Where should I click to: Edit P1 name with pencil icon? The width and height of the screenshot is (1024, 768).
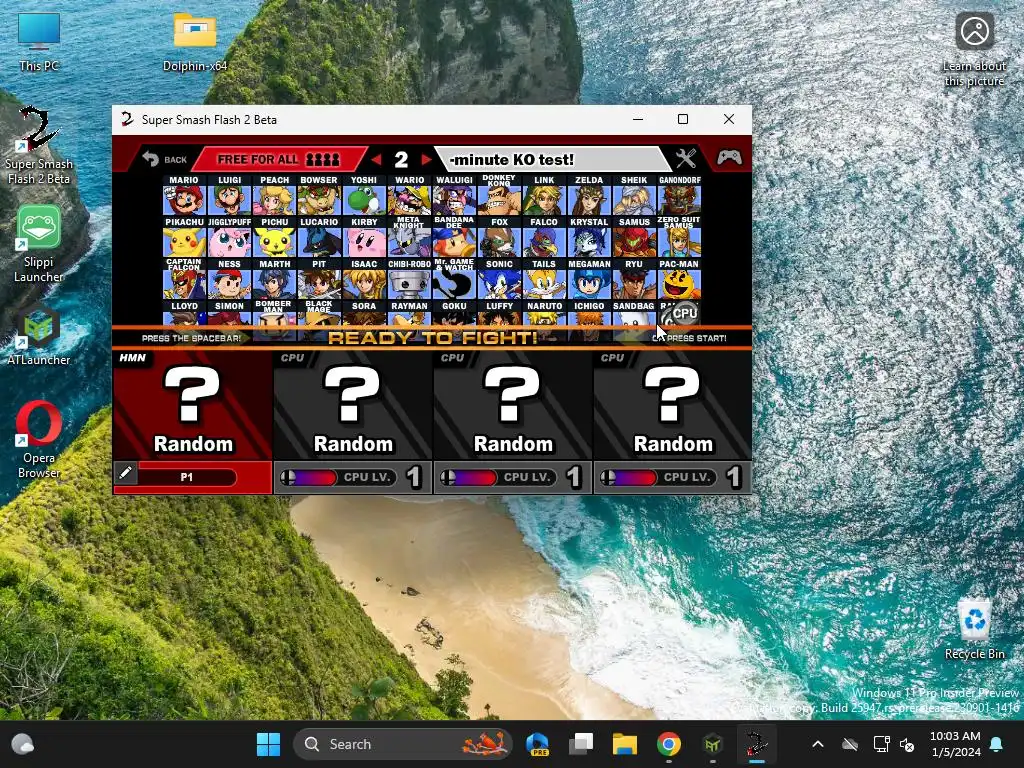click(126, 473)
